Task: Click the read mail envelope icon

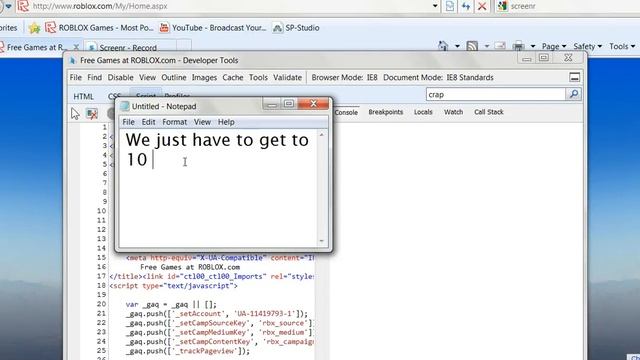Action: (x=500, y=46)
